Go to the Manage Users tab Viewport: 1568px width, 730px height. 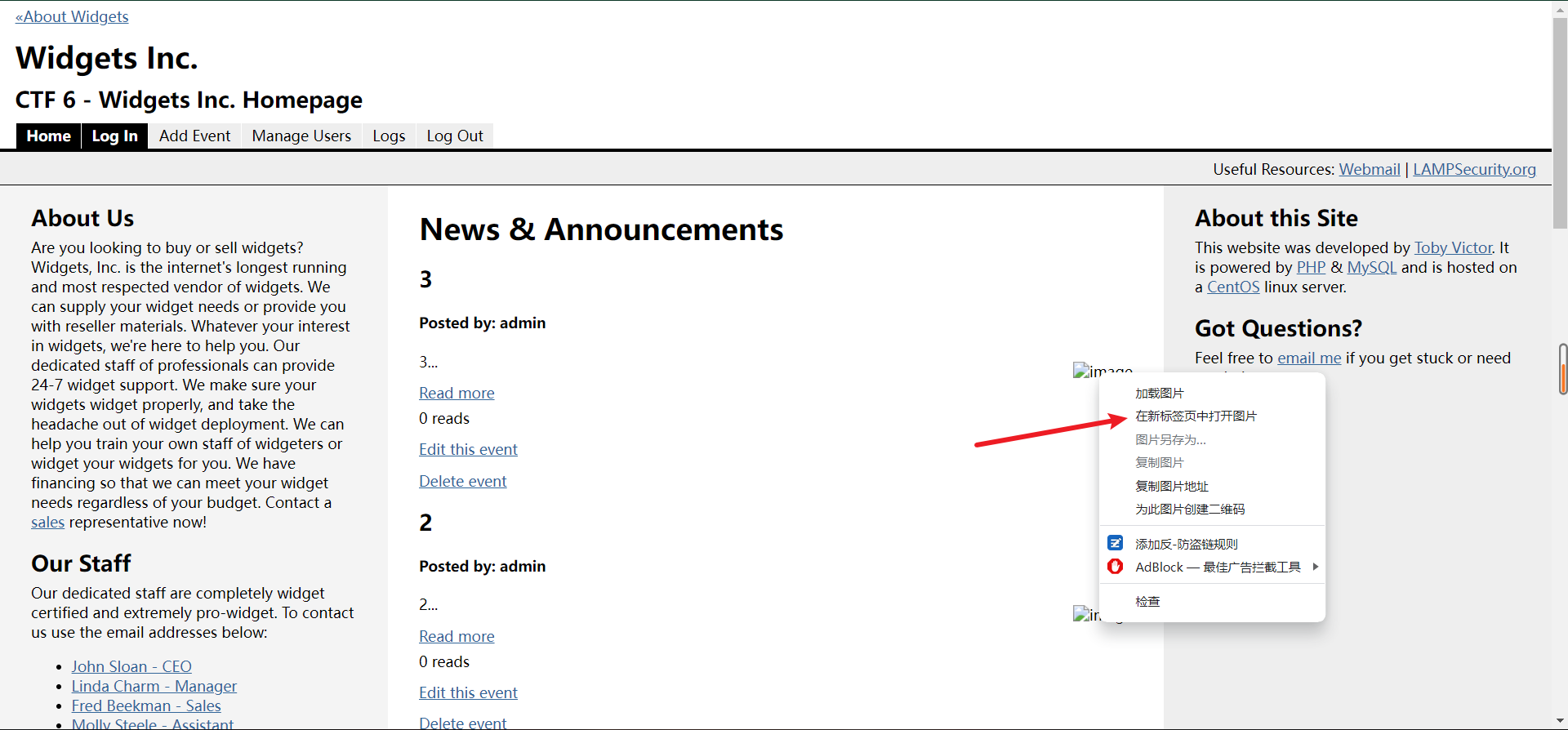[x=301, y=136]
